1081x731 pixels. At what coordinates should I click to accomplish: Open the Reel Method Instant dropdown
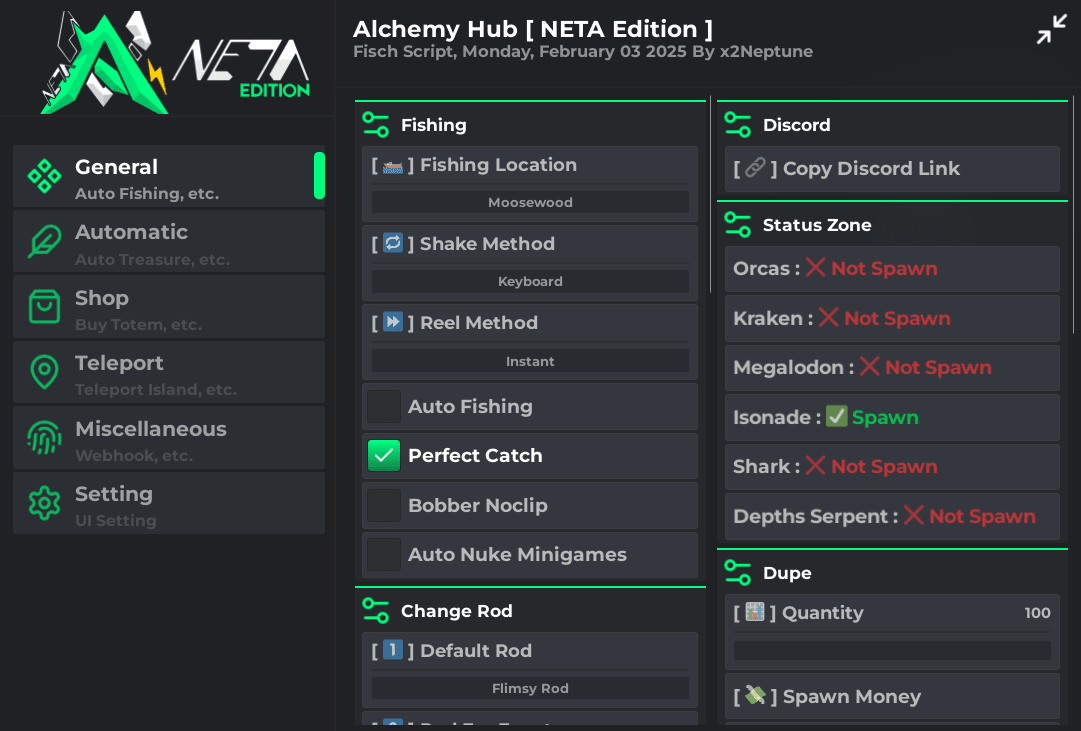point(530,361)
